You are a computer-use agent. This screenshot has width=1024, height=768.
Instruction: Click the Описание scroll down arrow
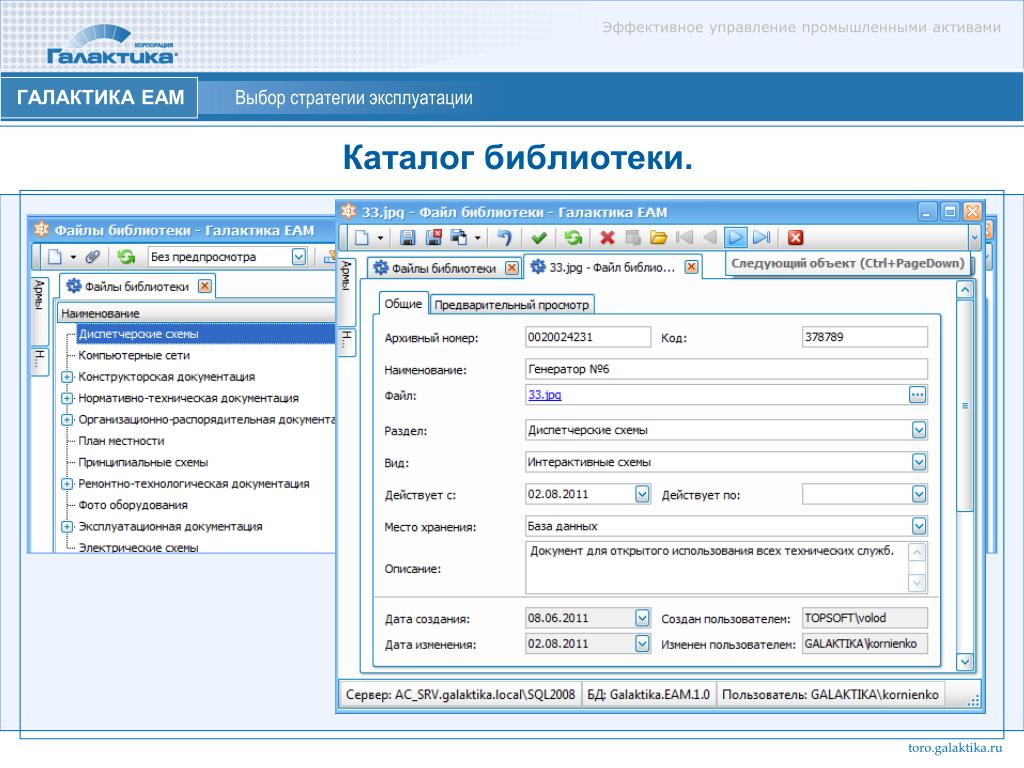(917, 582)
